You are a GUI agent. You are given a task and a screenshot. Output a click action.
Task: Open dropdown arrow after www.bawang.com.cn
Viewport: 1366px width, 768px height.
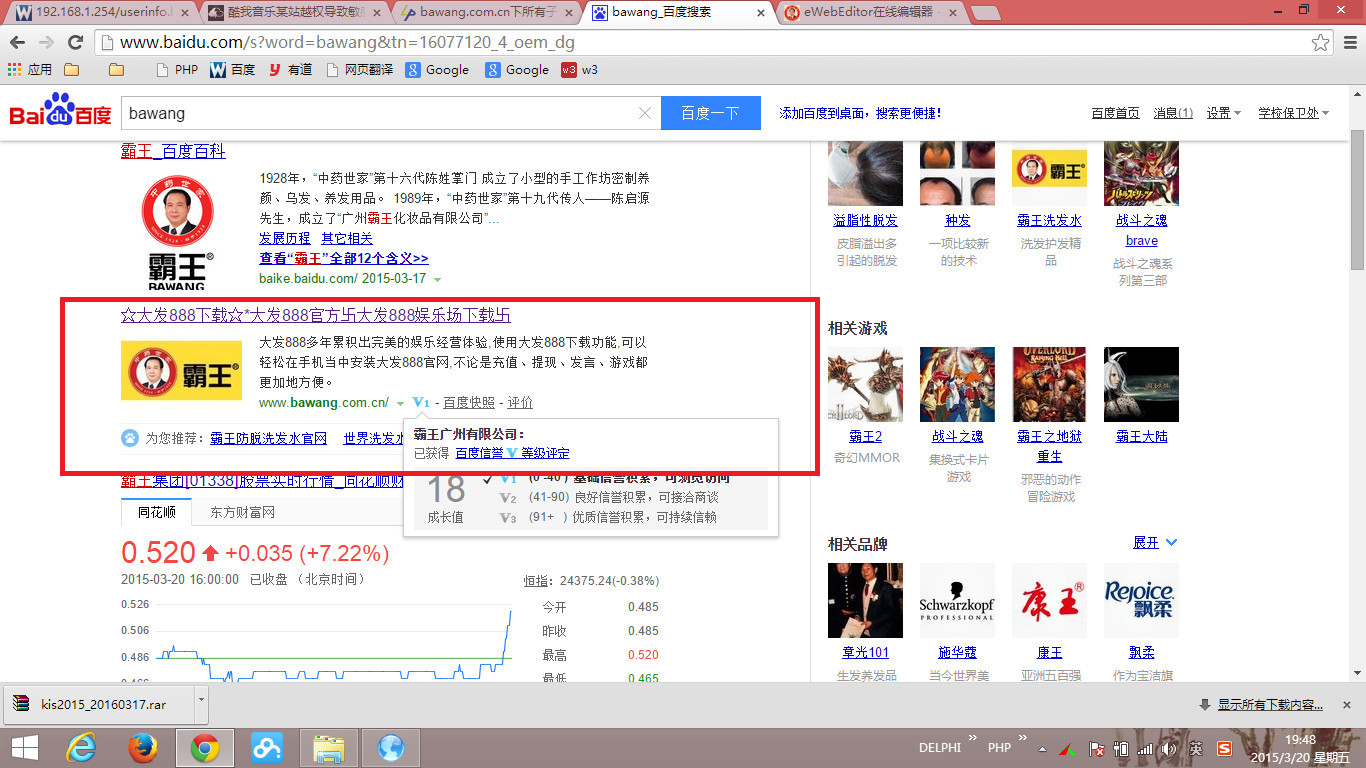click(399, 403)
